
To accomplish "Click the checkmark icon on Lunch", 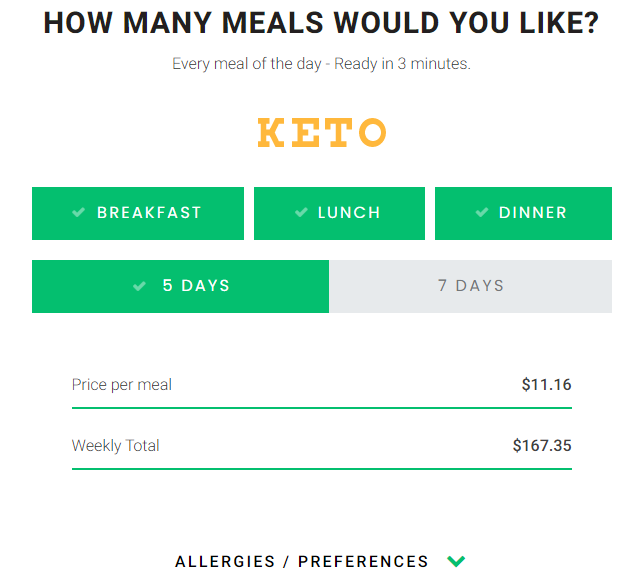I will [x=300, y=212].
